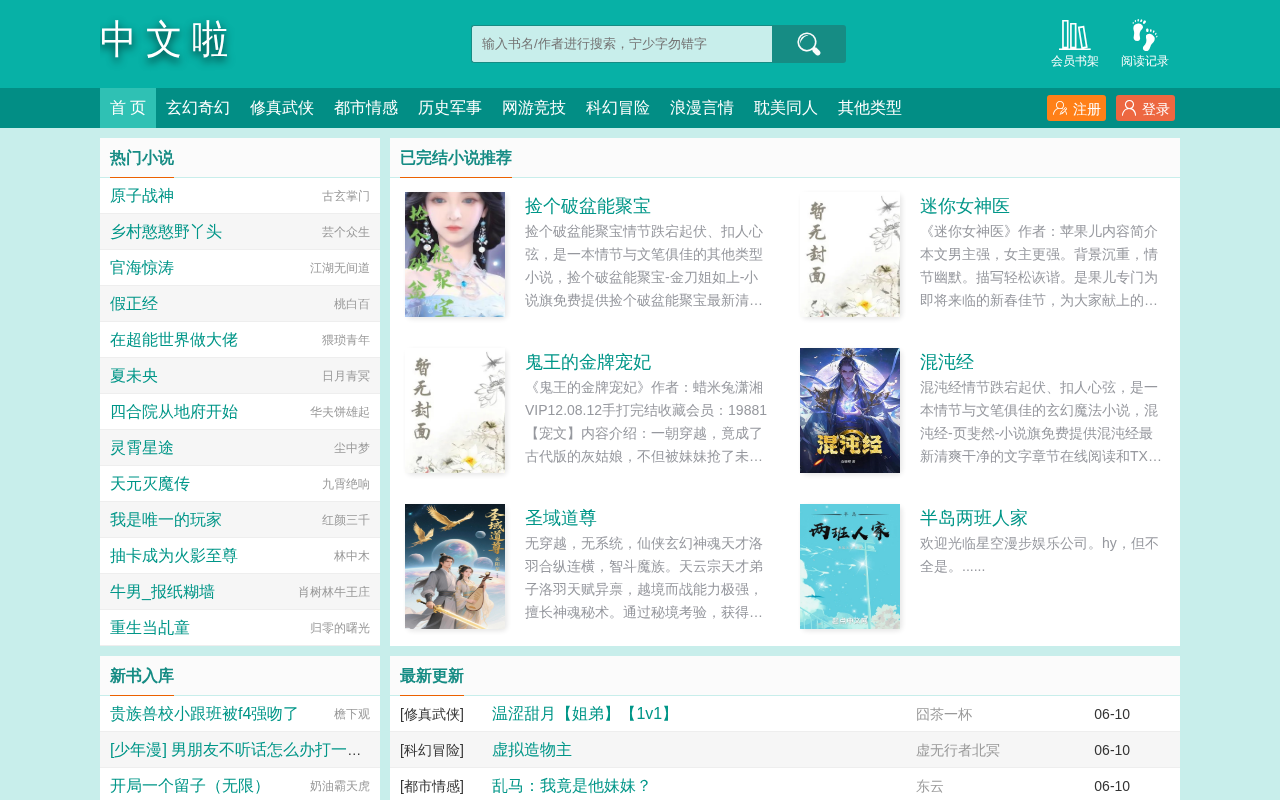Click the 混沌经 description text
1280x800 pixels.
[x=1041, y=422]
